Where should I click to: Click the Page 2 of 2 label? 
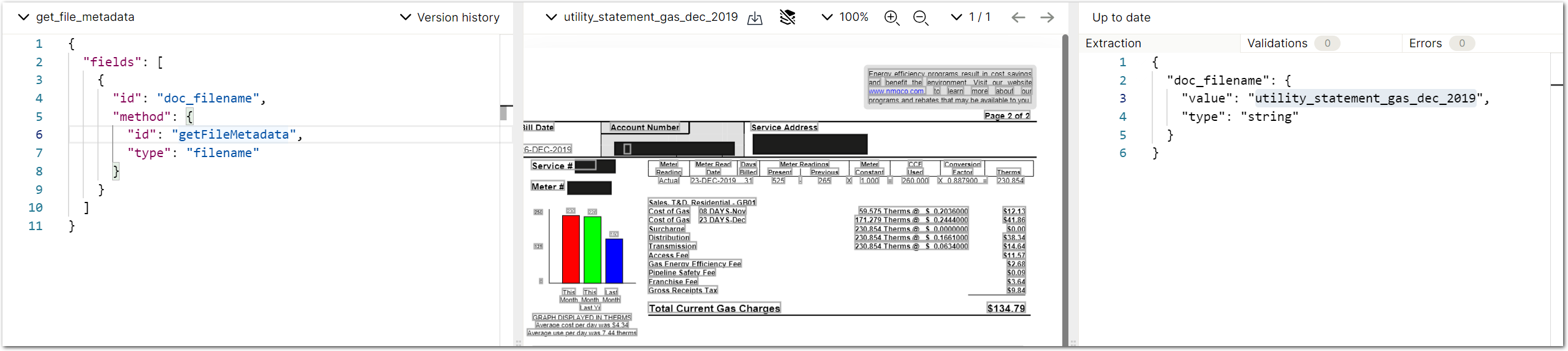pyautogui.click(x=1007, y=115)
